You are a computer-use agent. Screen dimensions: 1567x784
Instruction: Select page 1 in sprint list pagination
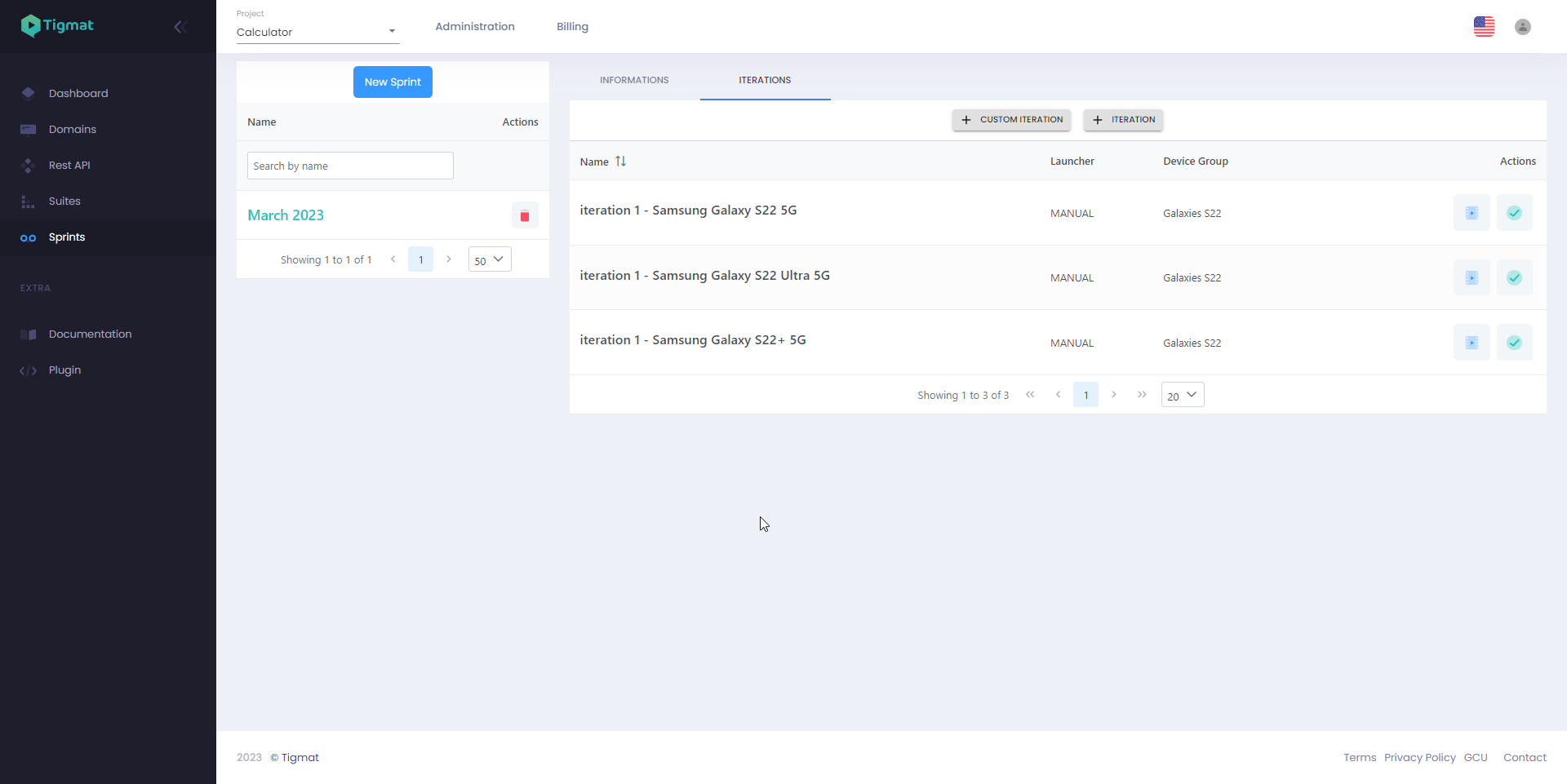pos(420,259)
